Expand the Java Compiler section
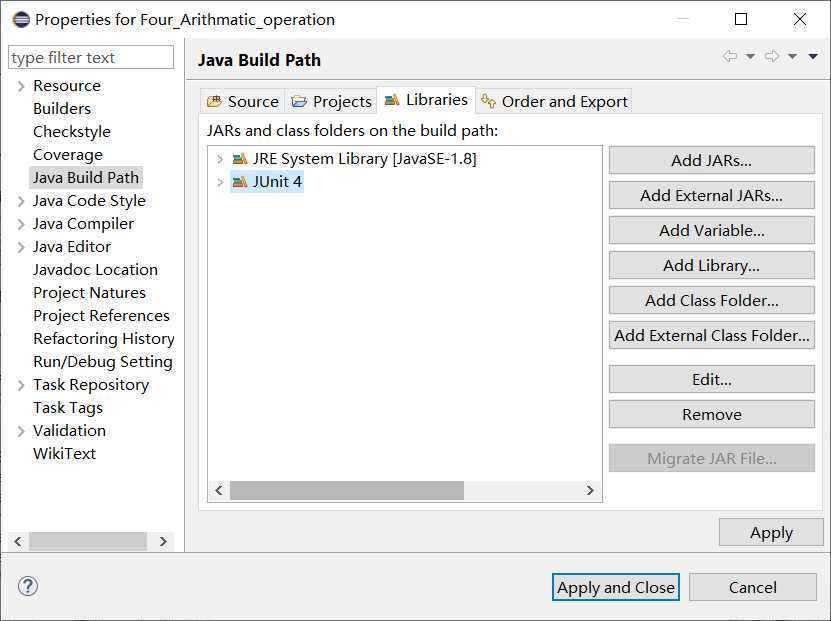Viewport: 831px width, 621px height. click(x=21, y=224)
